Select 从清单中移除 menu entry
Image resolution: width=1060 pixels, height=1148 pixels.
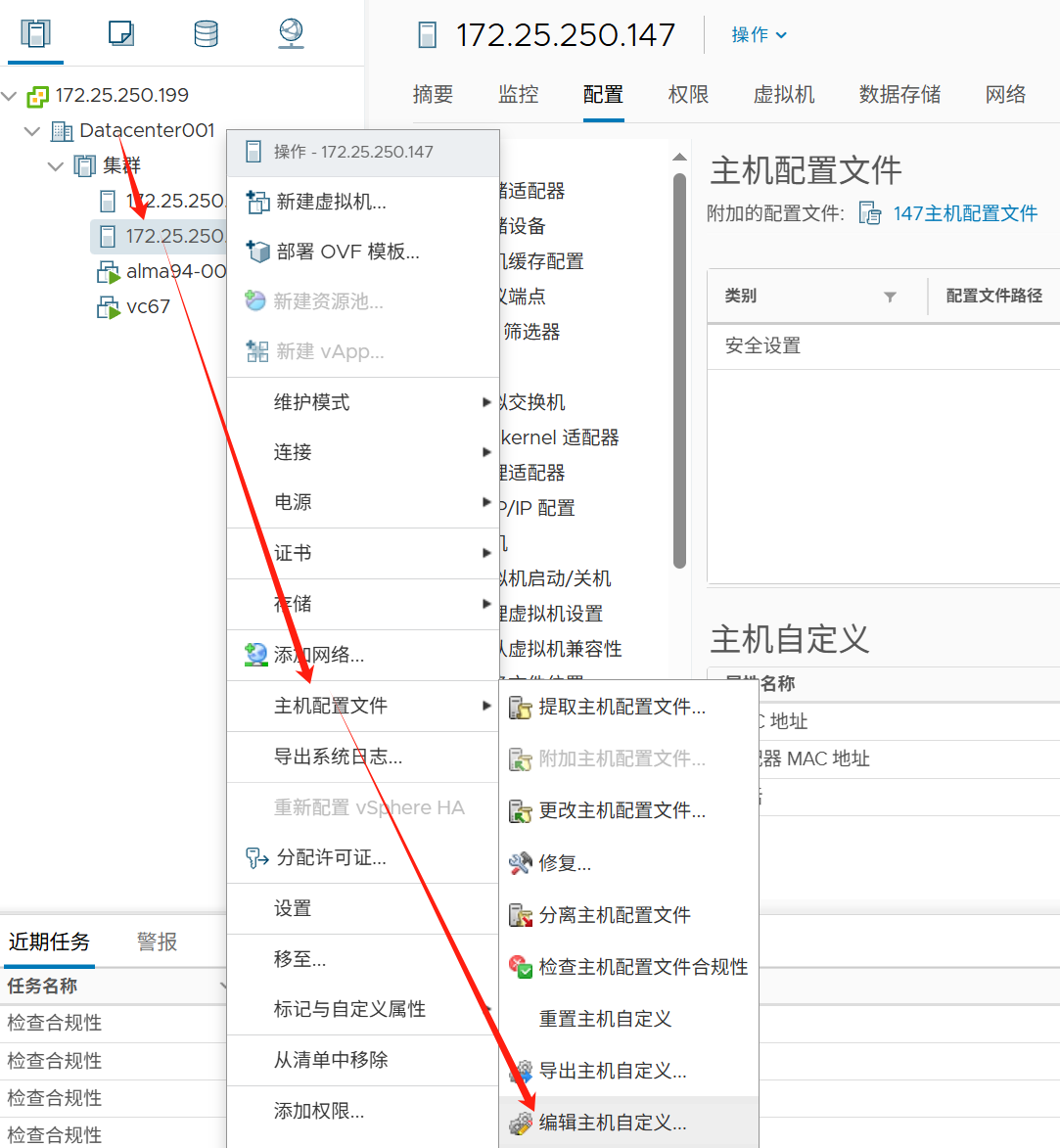coord(363,1059)
